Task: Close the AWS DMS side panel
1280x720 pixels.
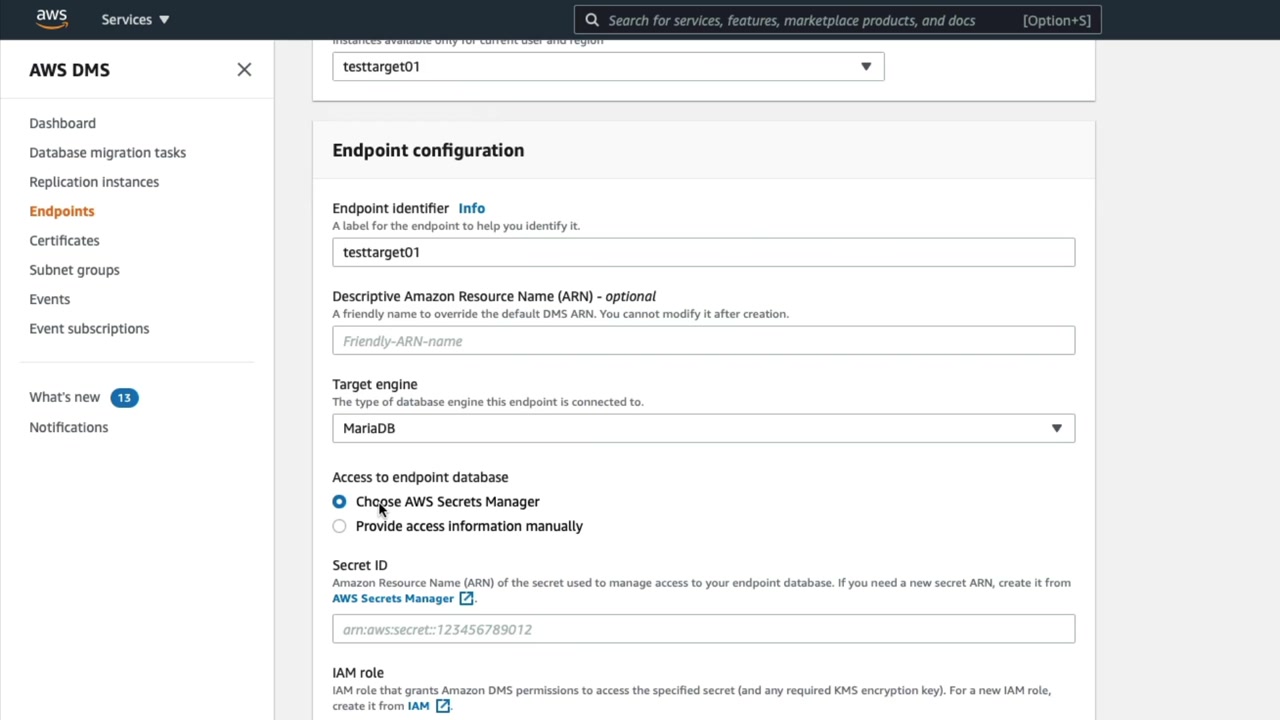Action: pyautogui.click(x=244, y=69)
